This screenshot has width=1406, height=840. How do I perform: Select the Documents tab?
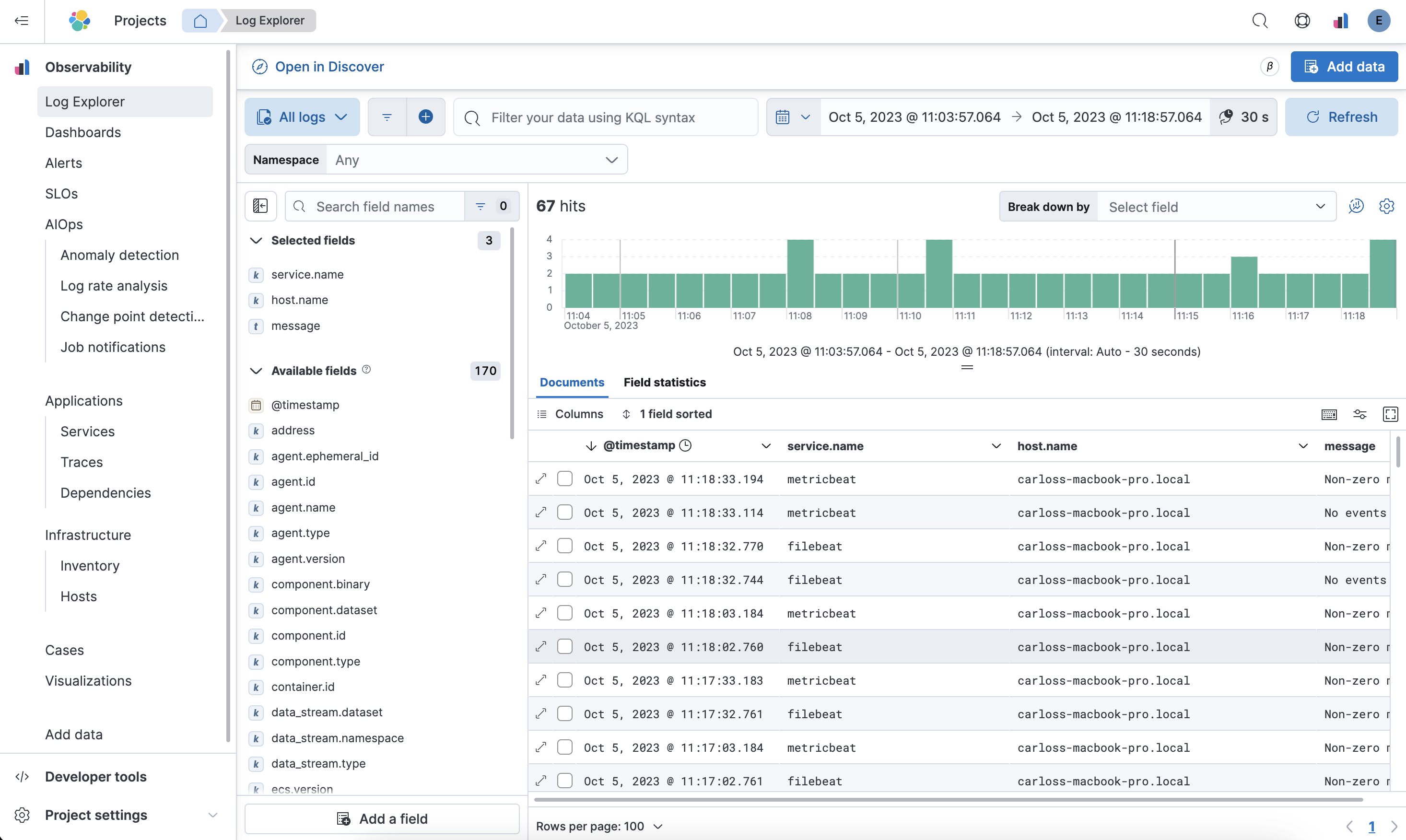click(x=572, y=383)
